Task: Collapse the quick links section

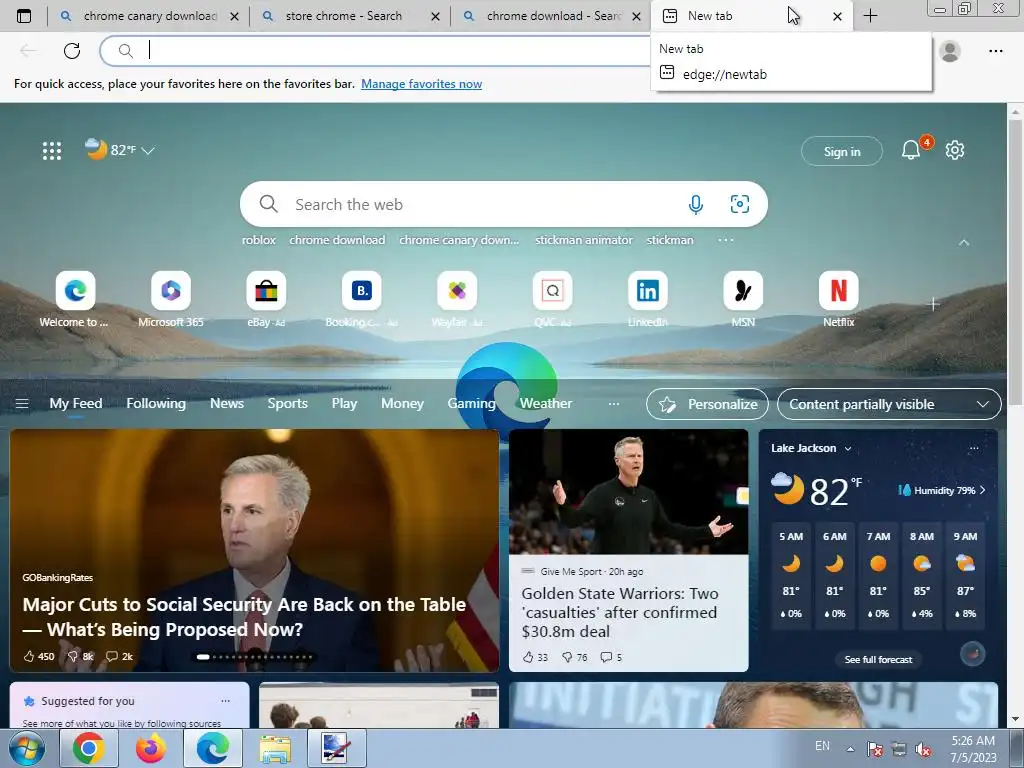Action: pos(964,242)
